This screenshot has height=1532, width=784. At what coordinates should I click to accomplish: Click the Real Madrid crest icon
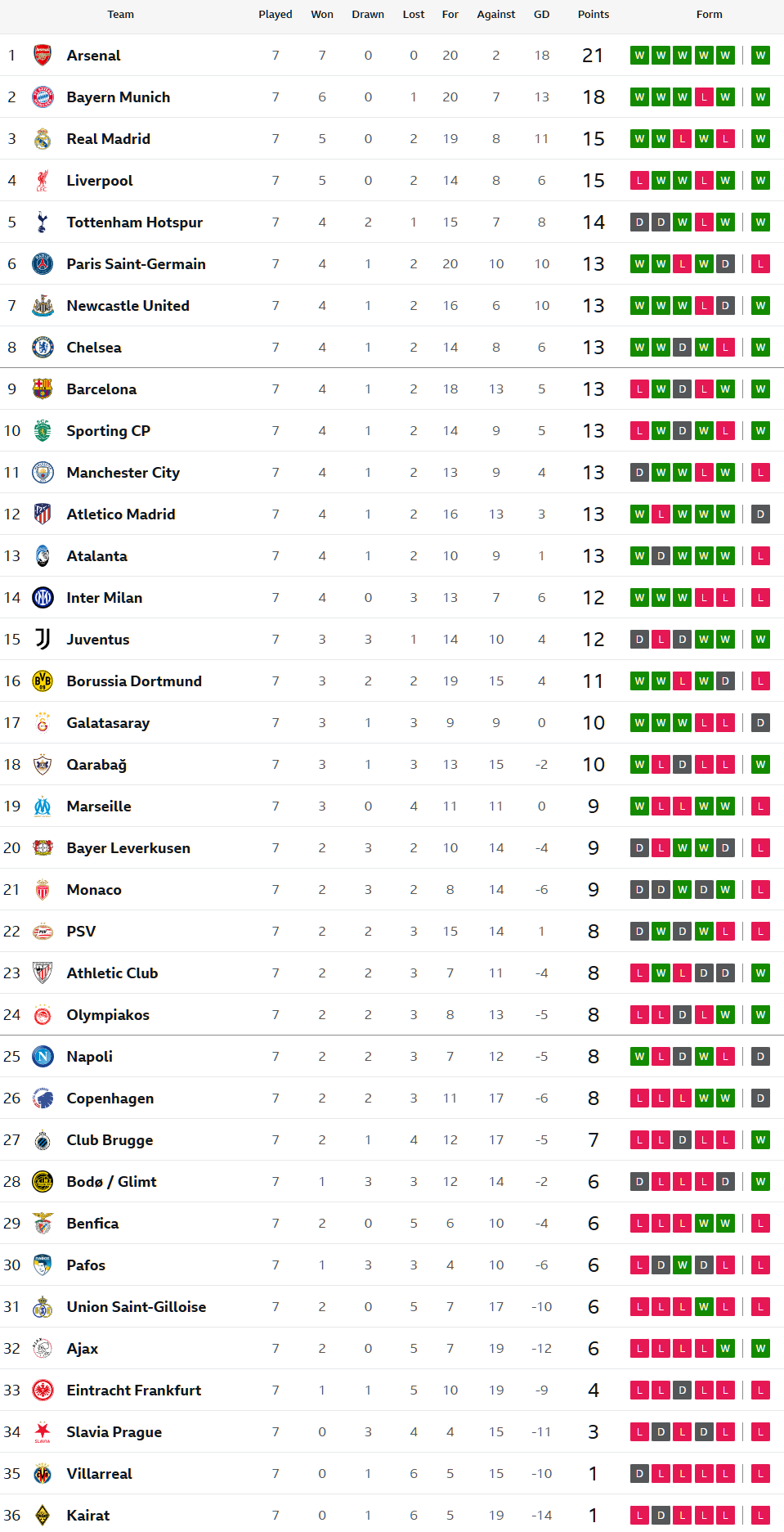[43, 139]
